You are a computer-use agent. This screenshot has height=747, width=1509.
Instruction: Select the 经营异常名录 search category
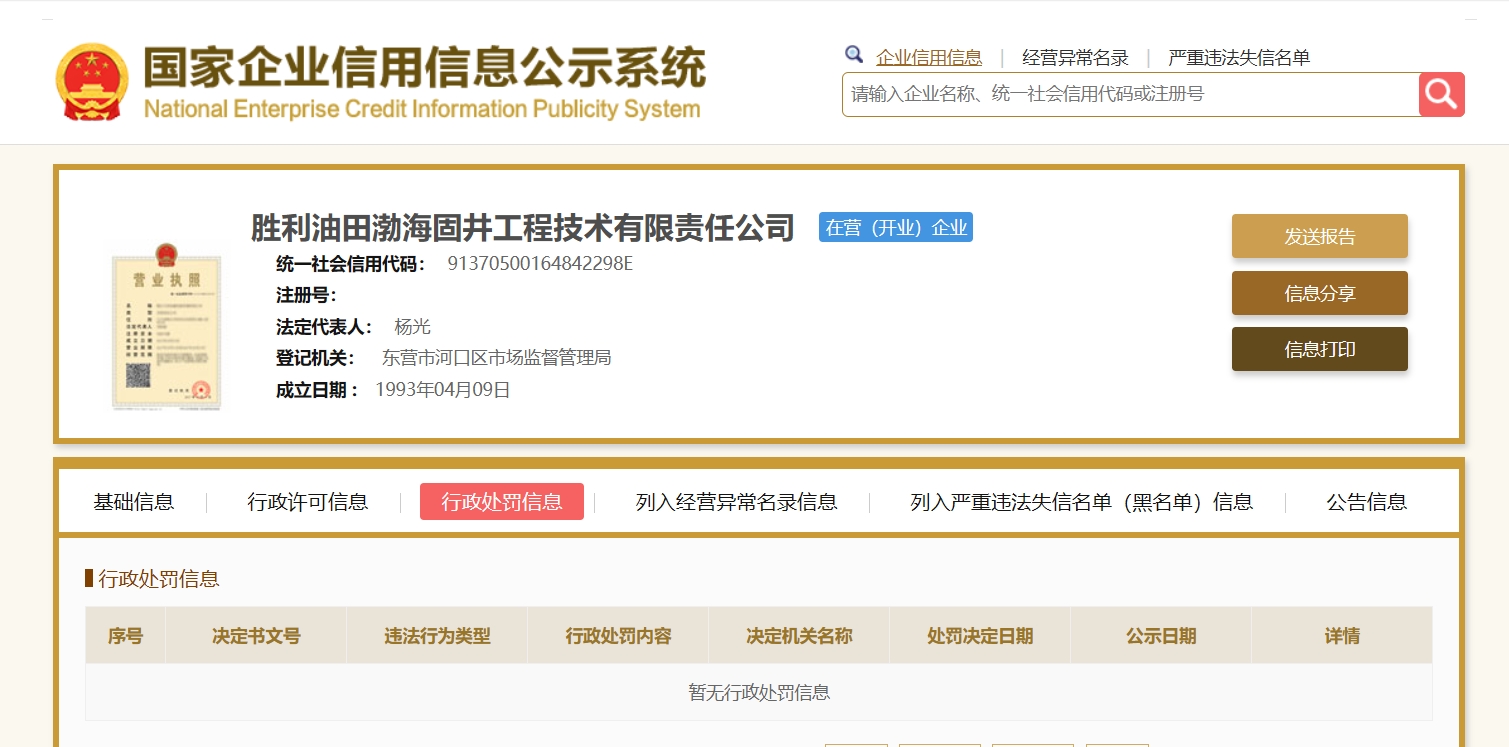click(1075, 58)
